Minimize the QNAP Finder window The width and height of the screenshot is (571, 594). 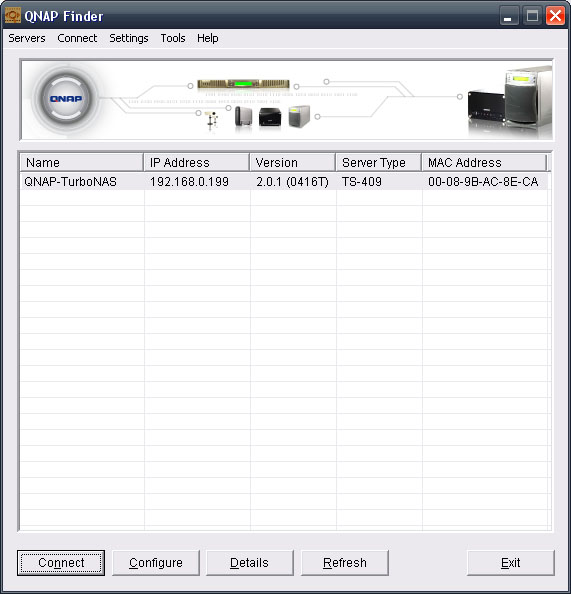click(508, 16)
